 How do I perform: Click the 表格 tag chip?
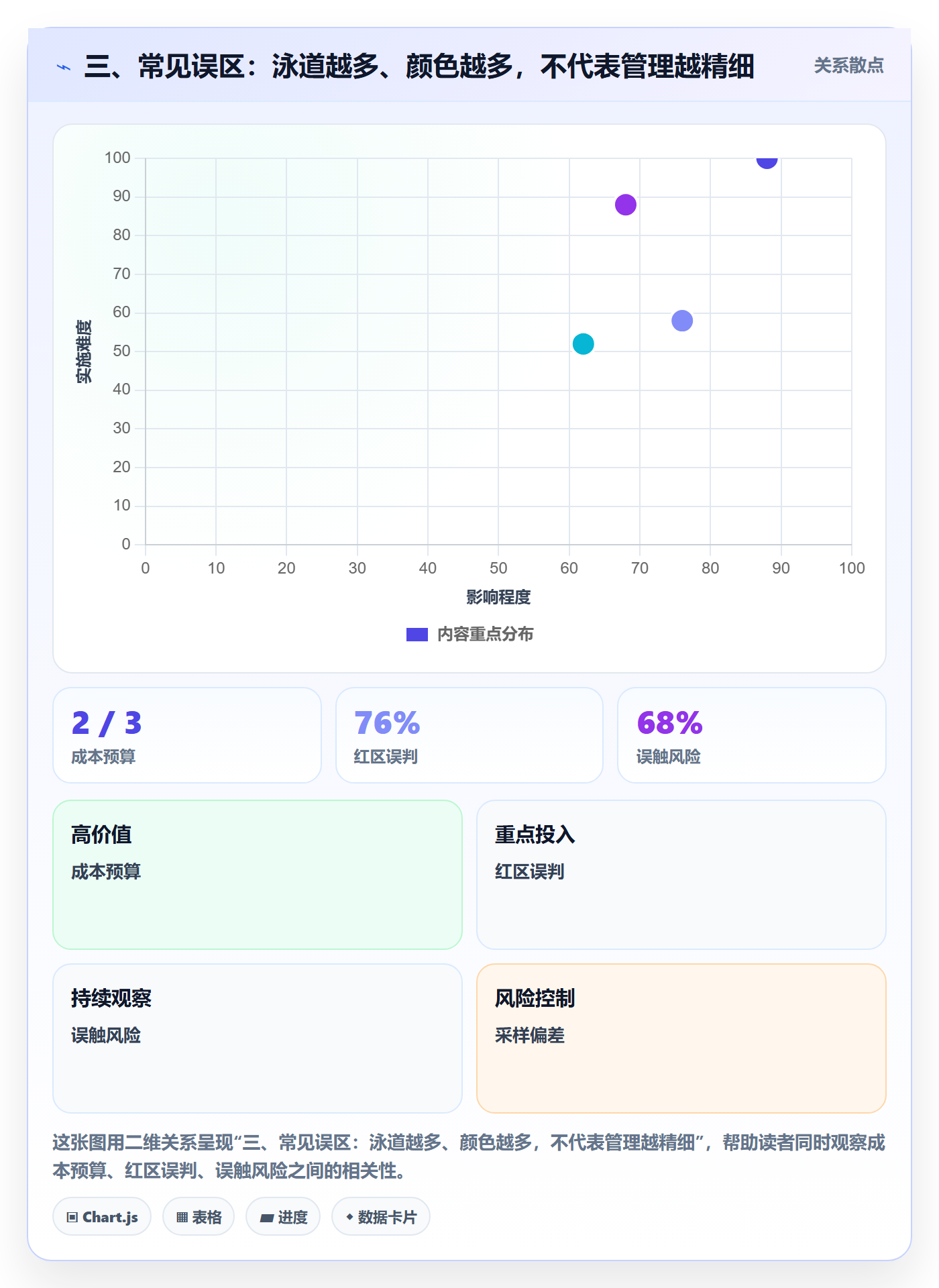(199, 1217)
